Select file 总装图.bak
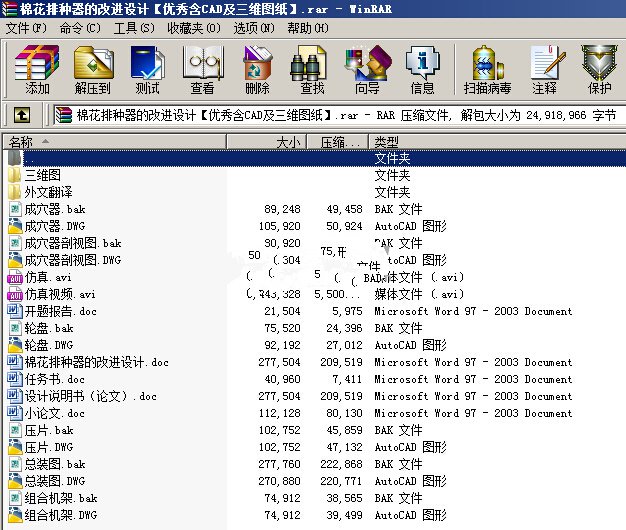The height and width of the screenshot is (530, 626). [55, 464]
